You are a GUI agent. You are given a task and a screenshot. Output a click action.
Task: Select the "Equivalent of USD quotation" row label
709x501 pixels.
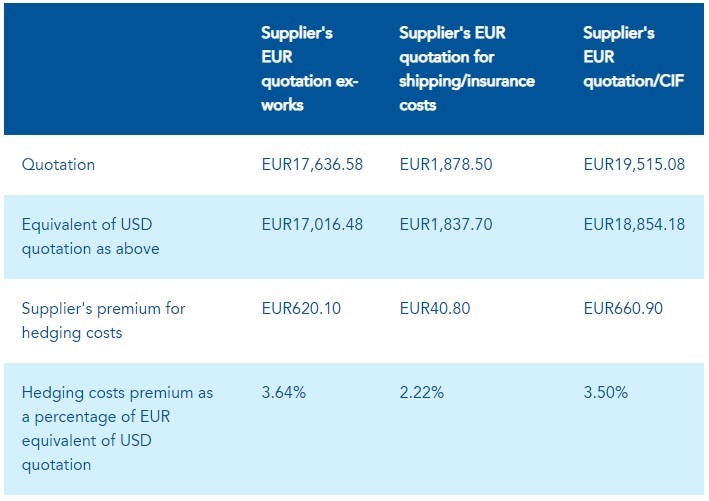pos(90,236)
